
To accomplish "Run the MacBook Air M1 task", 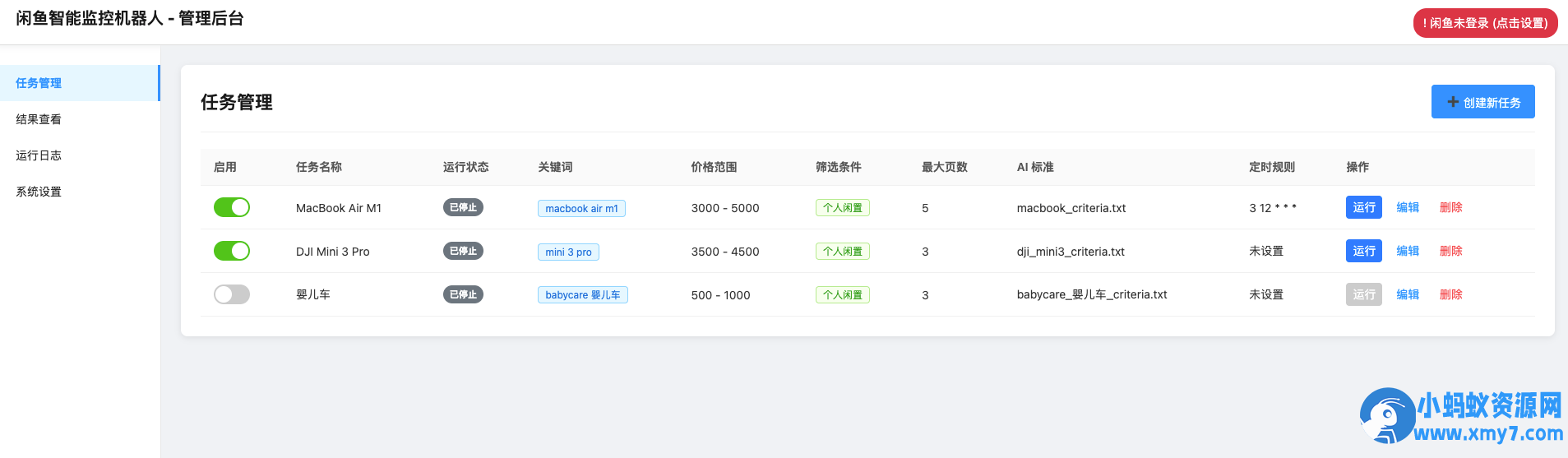I will tap(1364, 207).
